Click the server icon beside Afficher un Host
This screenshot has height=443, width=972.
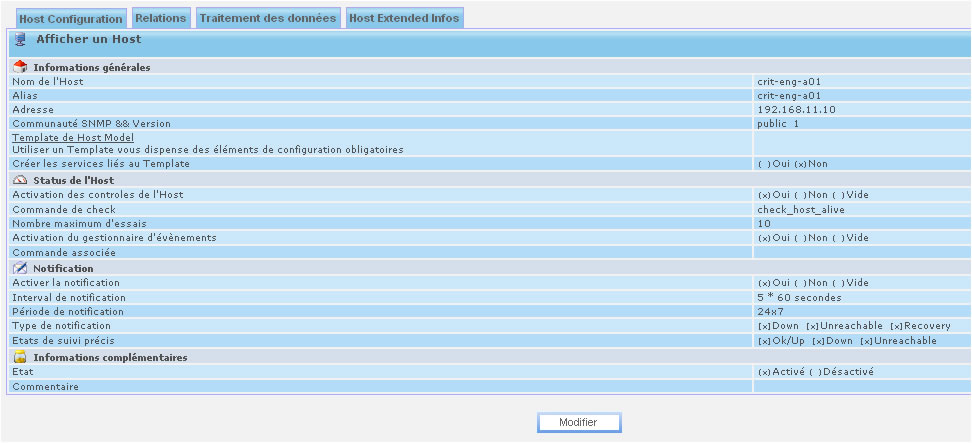point(20,40)
